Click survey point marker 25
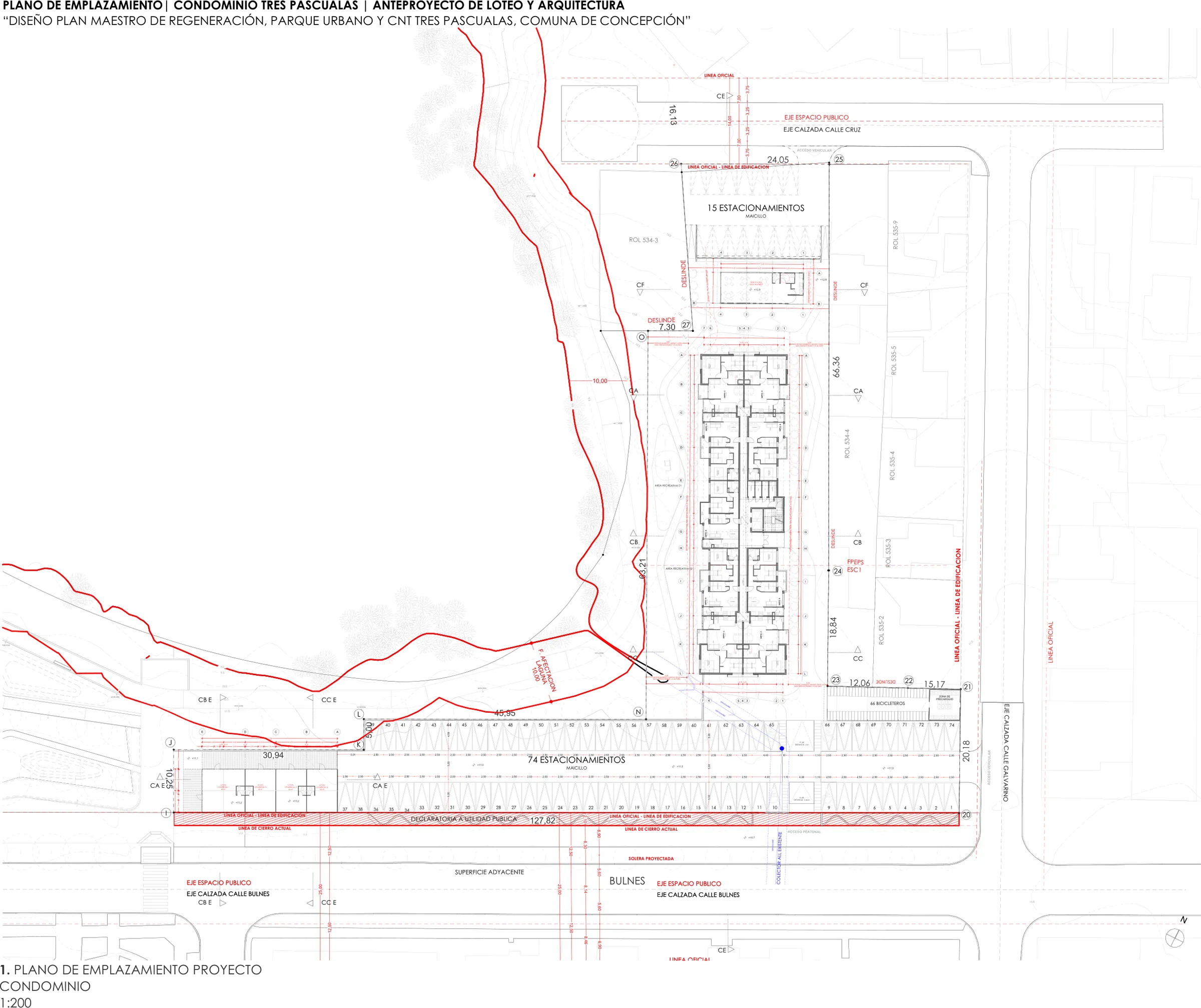 pos(839,159)
